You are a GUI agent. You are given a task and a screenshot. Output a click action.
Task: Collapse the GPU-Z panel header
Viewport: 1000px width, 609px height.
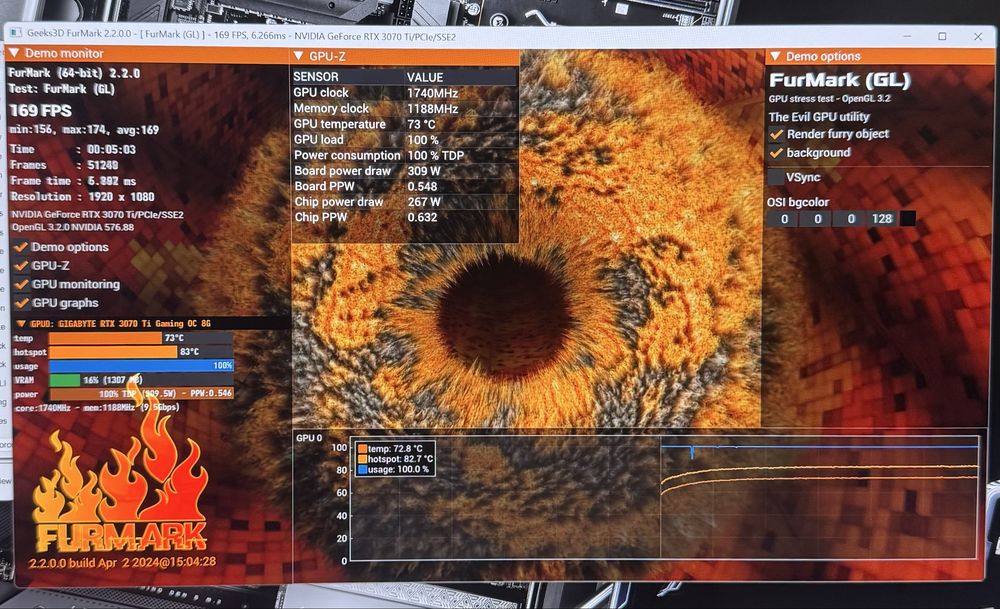tap(298, 56)
